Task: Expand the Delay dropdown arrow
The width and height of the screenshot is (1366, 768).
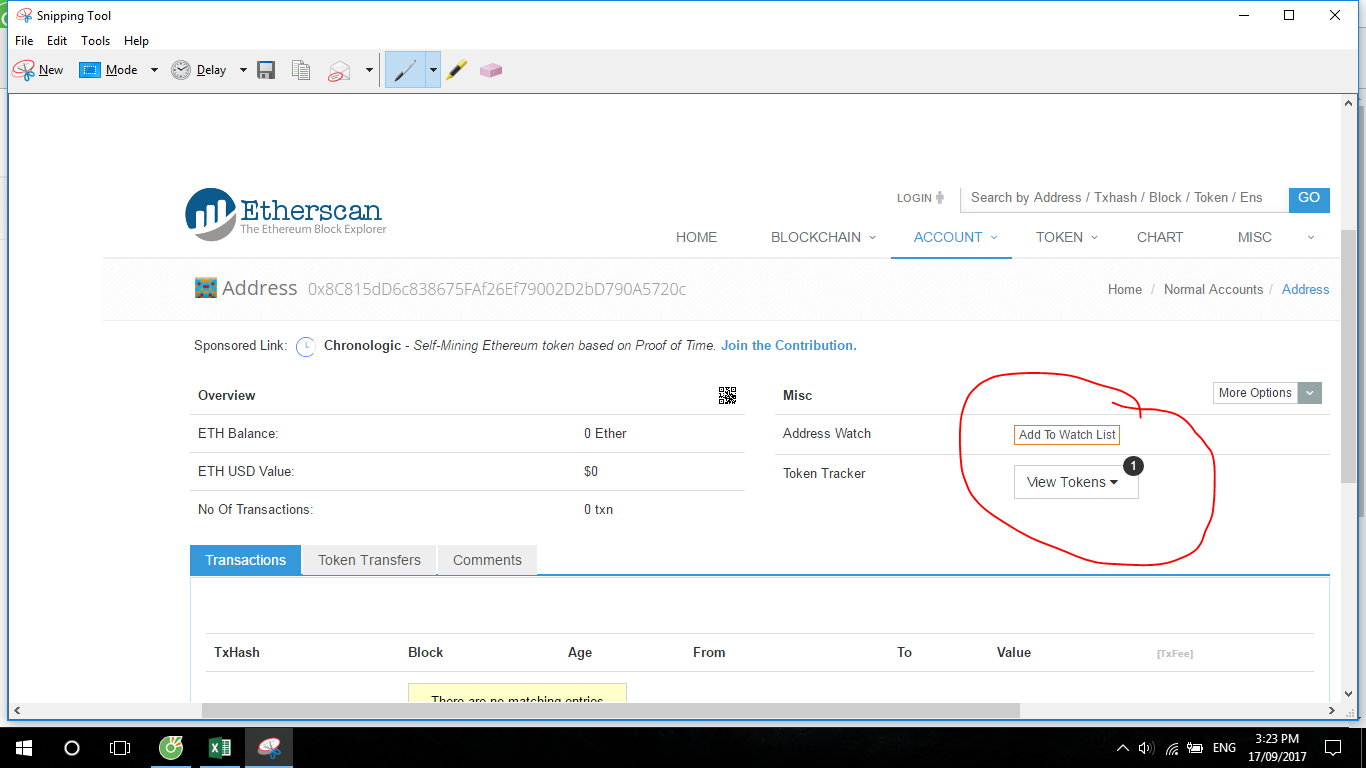Action: coord(243,70)
